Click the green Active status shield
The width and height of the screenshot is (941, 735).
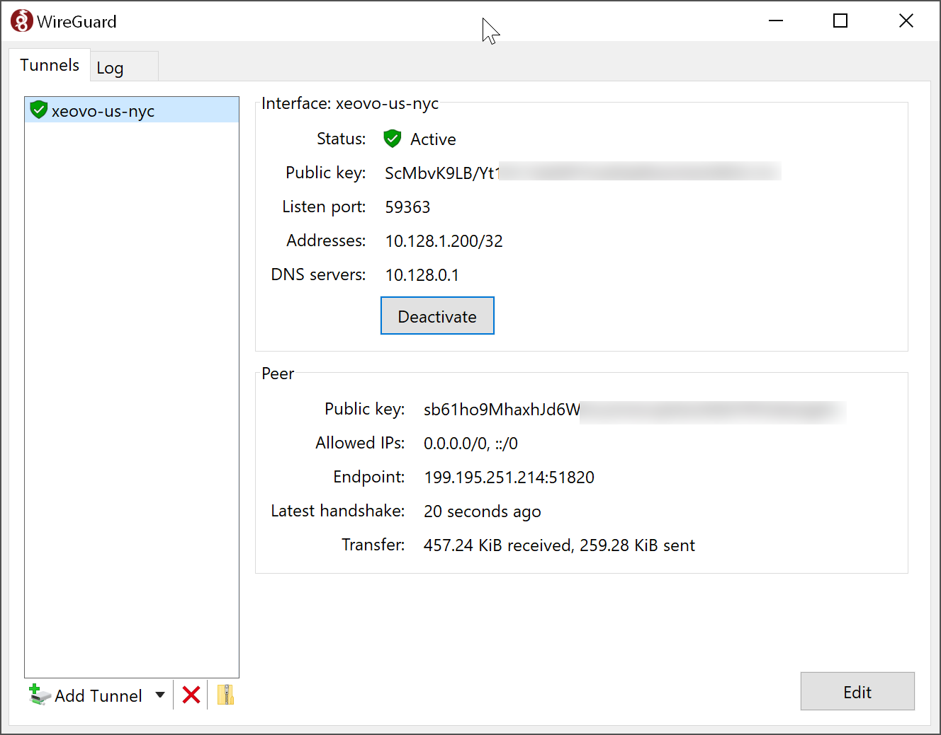point(392,139)
